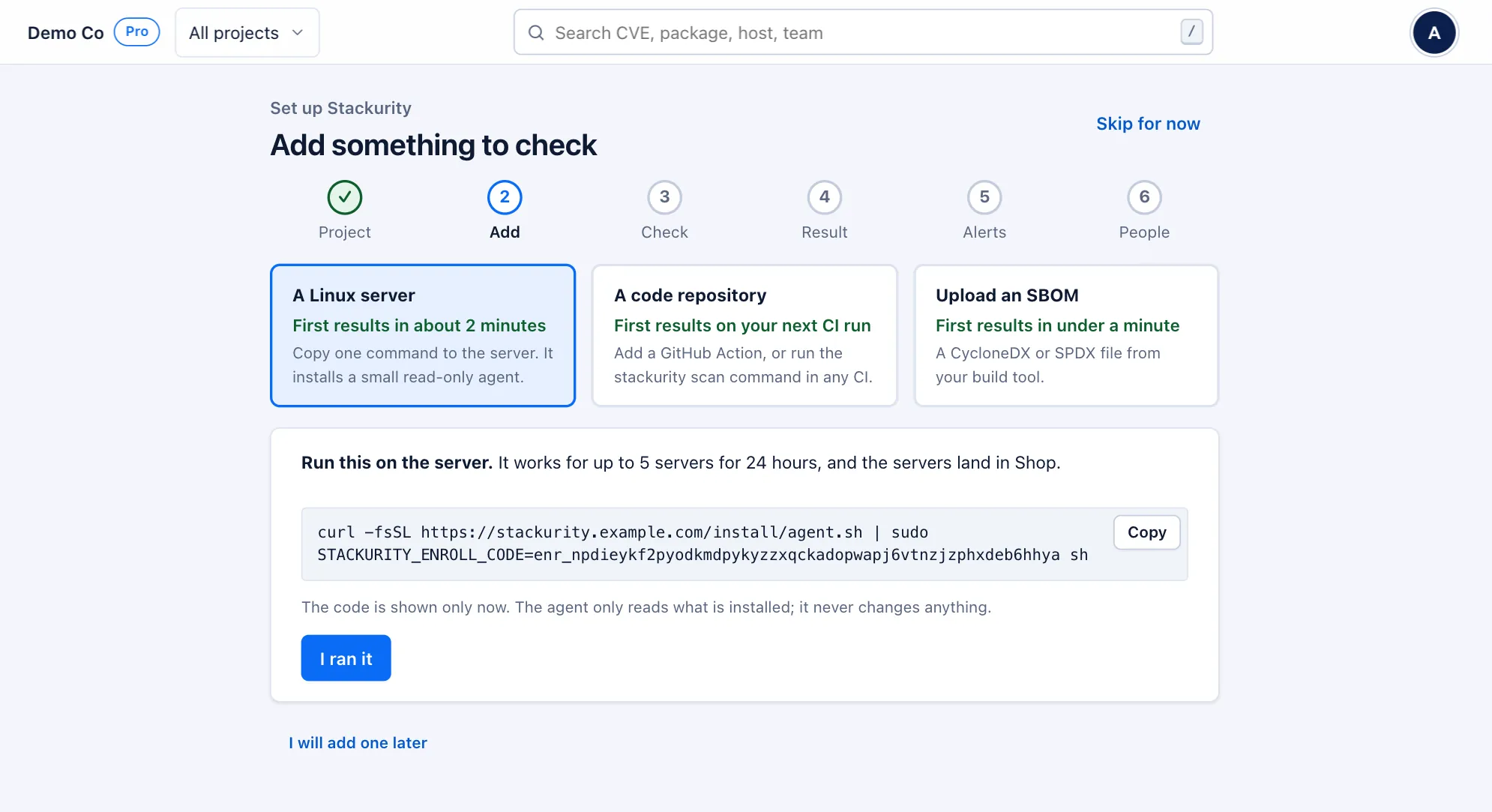Click the slash shortcut key badge
The width and height of the screenshot is (1492, 812).
click(1191, 31)
